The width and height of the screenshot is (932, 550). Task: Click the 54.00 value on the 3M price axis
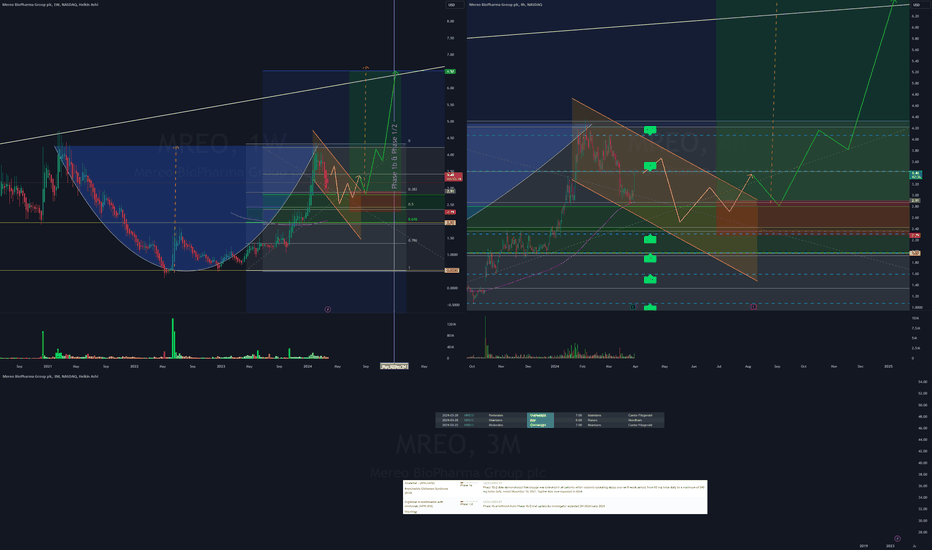[x=922, y=382]
